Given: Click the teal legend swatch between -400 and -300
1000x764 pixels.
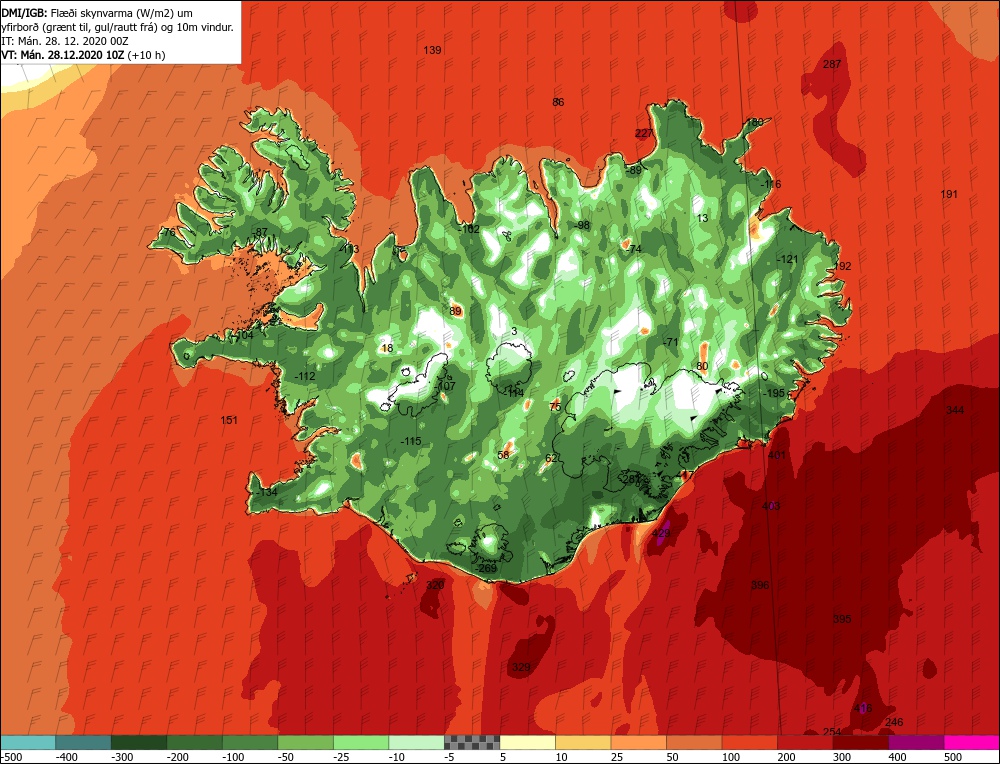Looking at the screenshot, I should coord(84,742).
